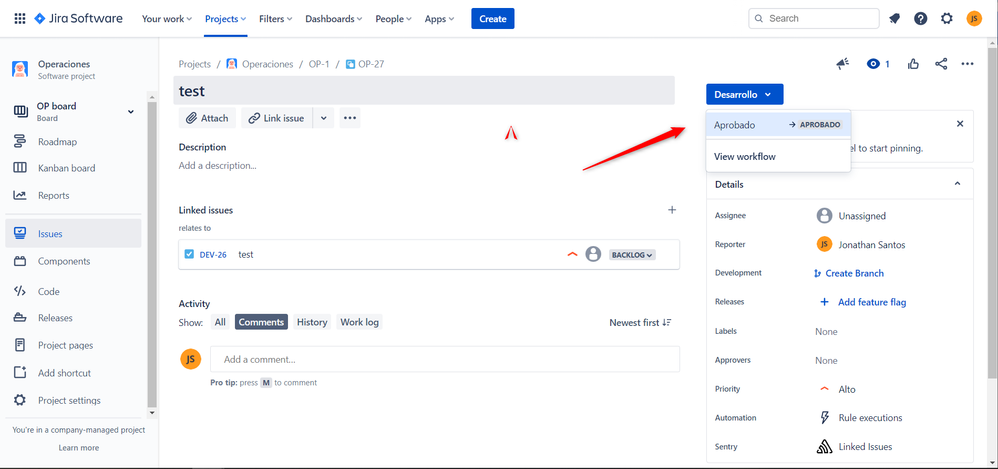Screen dimensions: 998x469
Task: Click the DEV-26 task type checkbox icon
Action: pyautogui.click(x=189, y=254)
